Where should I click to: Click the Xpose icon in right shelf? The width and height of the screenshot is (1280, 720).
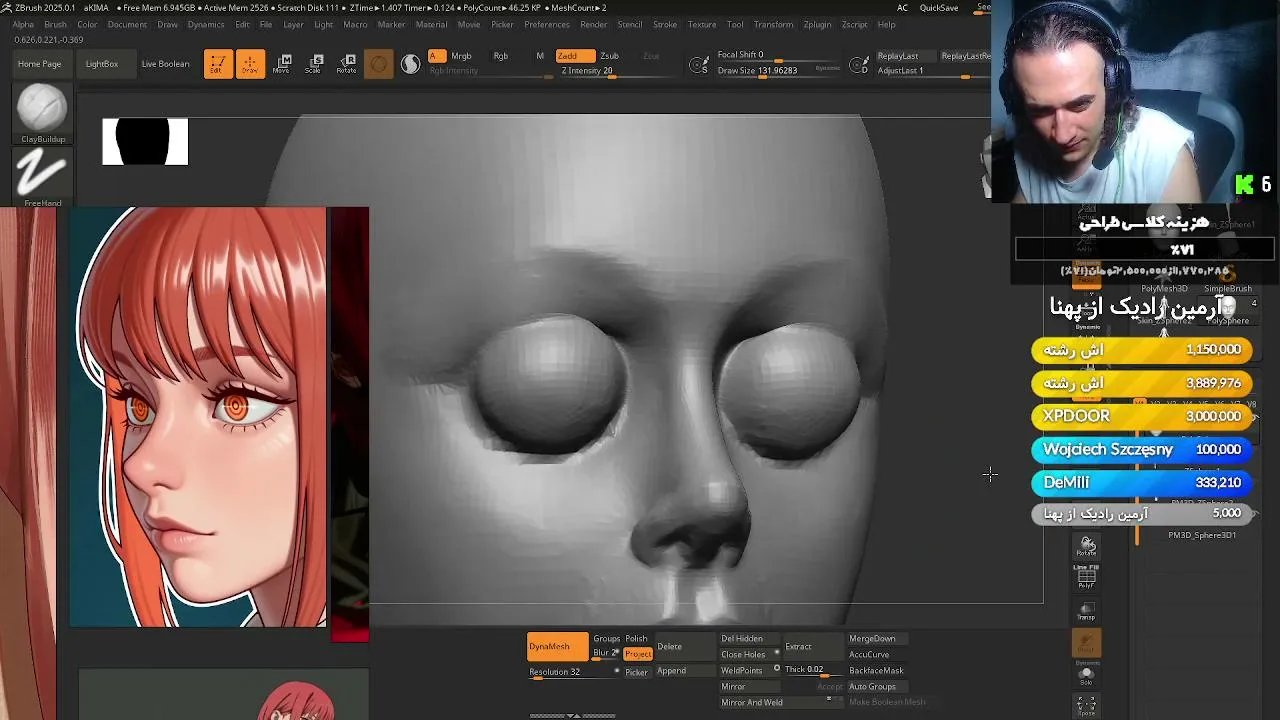coord(1087,706)
